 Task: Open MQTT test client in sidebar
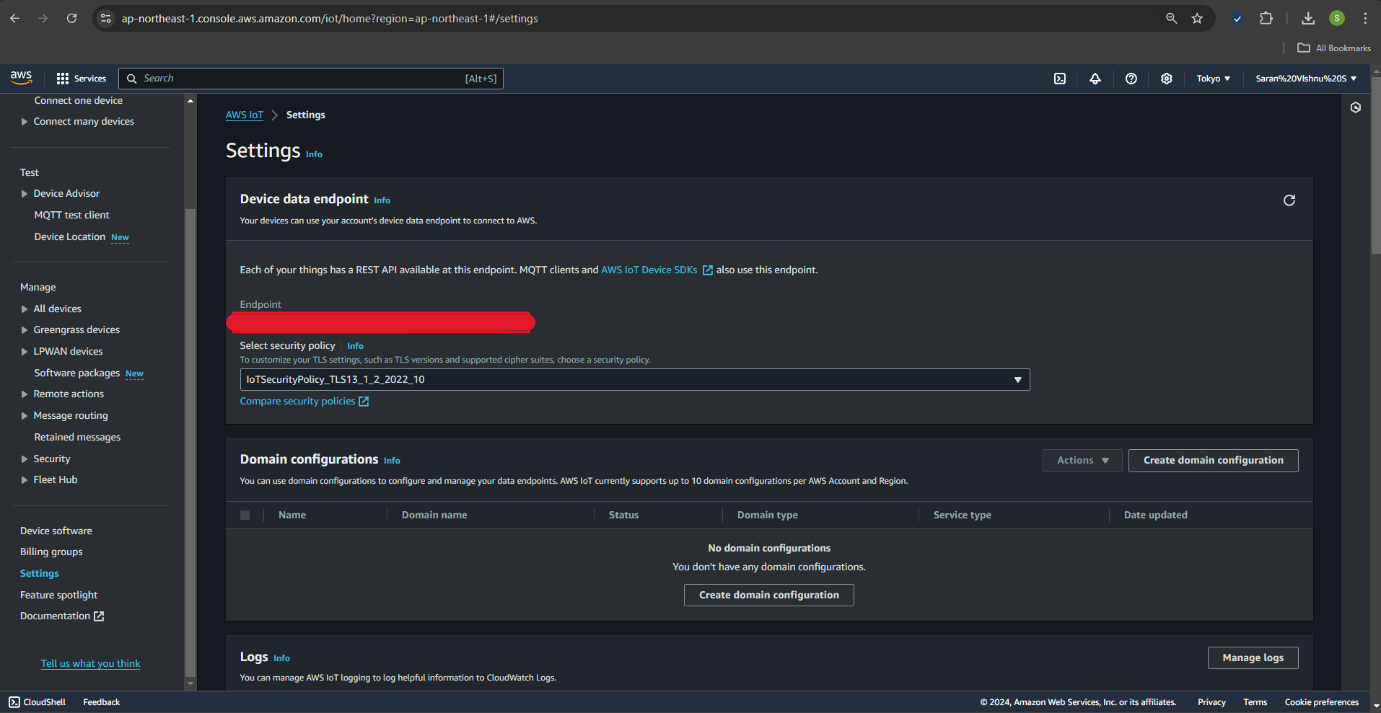[71, 215]
